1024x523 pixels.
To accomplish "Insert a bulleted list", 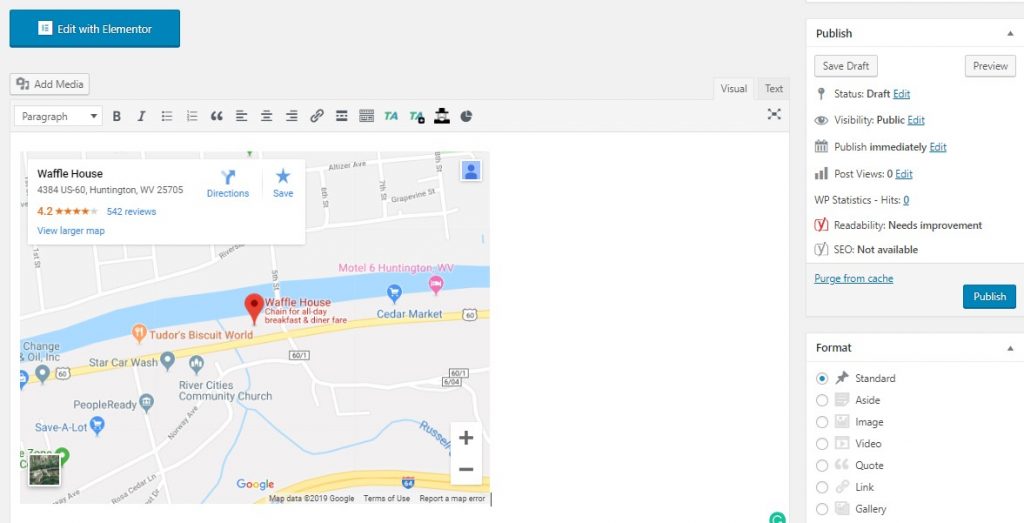I will coord(167,116).
